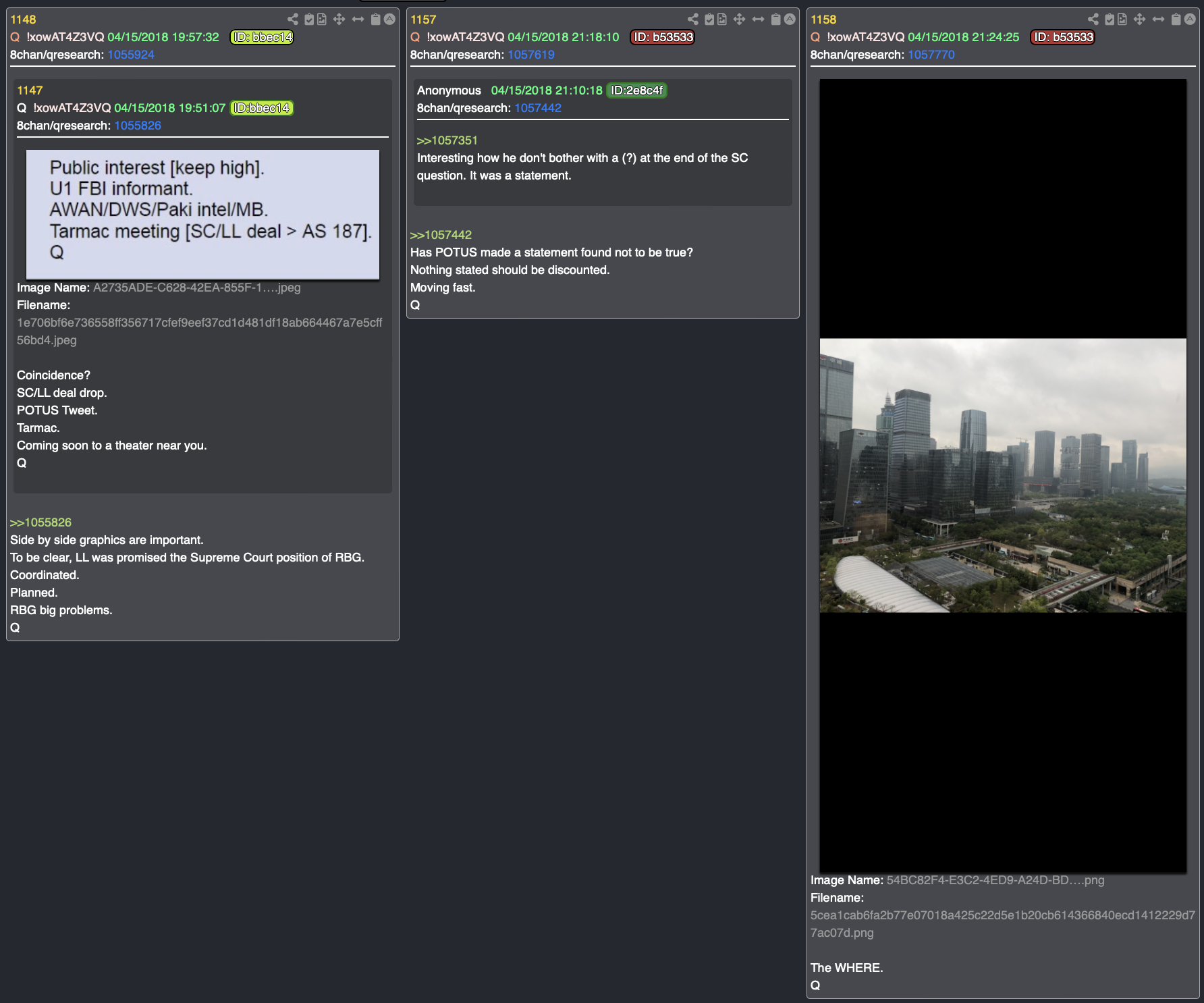Click image name 54BC82F4-E3C2-4ED9-A24D-BD….png
The width and height of the screenshot is (1204, 1003).
coord(995,880)
